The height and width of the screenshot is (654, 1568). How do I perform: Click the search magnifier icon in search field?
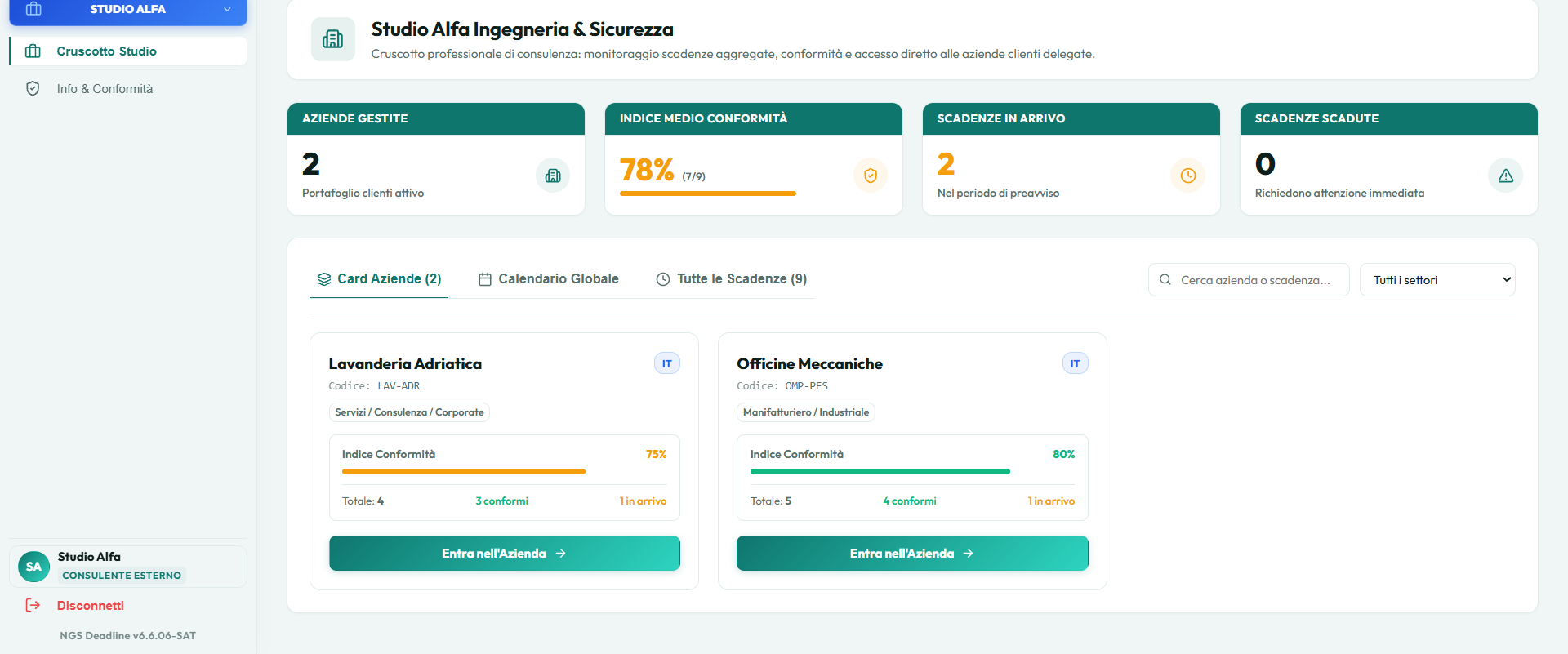pos(1165,280)
